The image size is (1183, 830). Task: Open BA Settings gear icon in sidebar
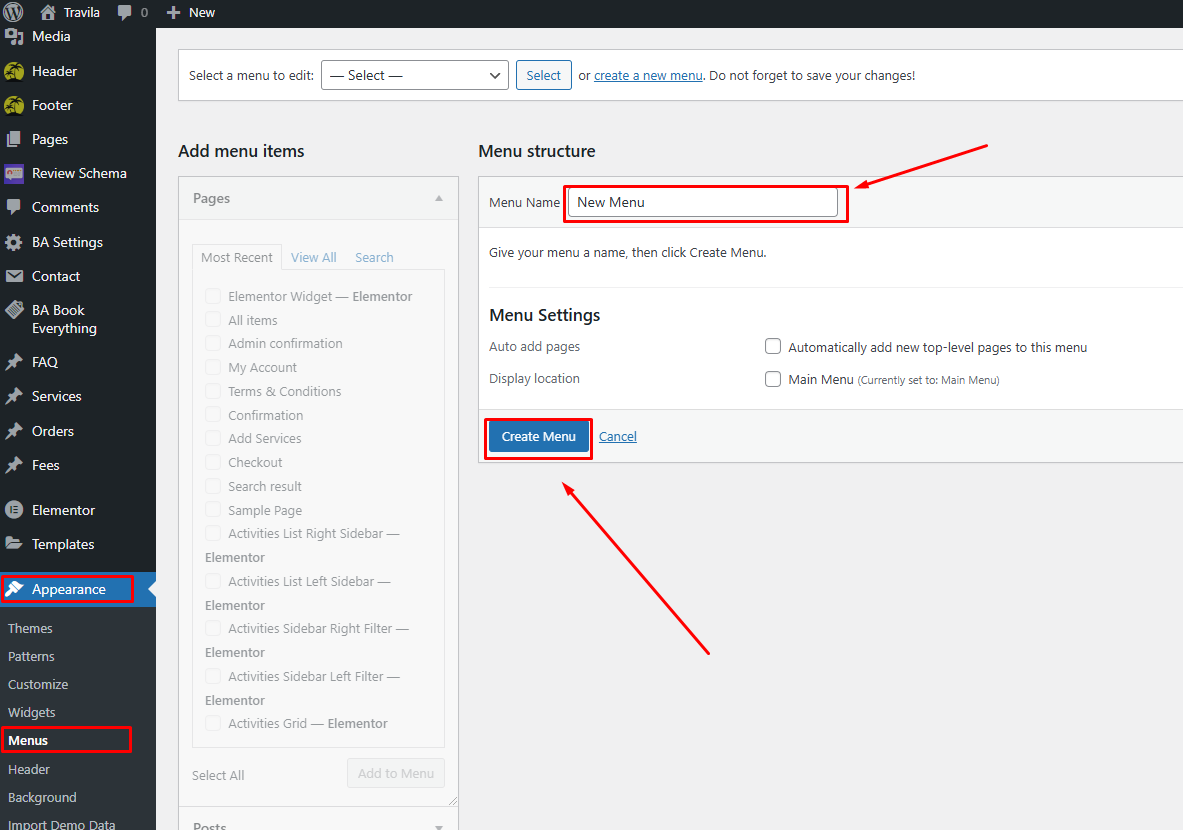pos(14,242)
